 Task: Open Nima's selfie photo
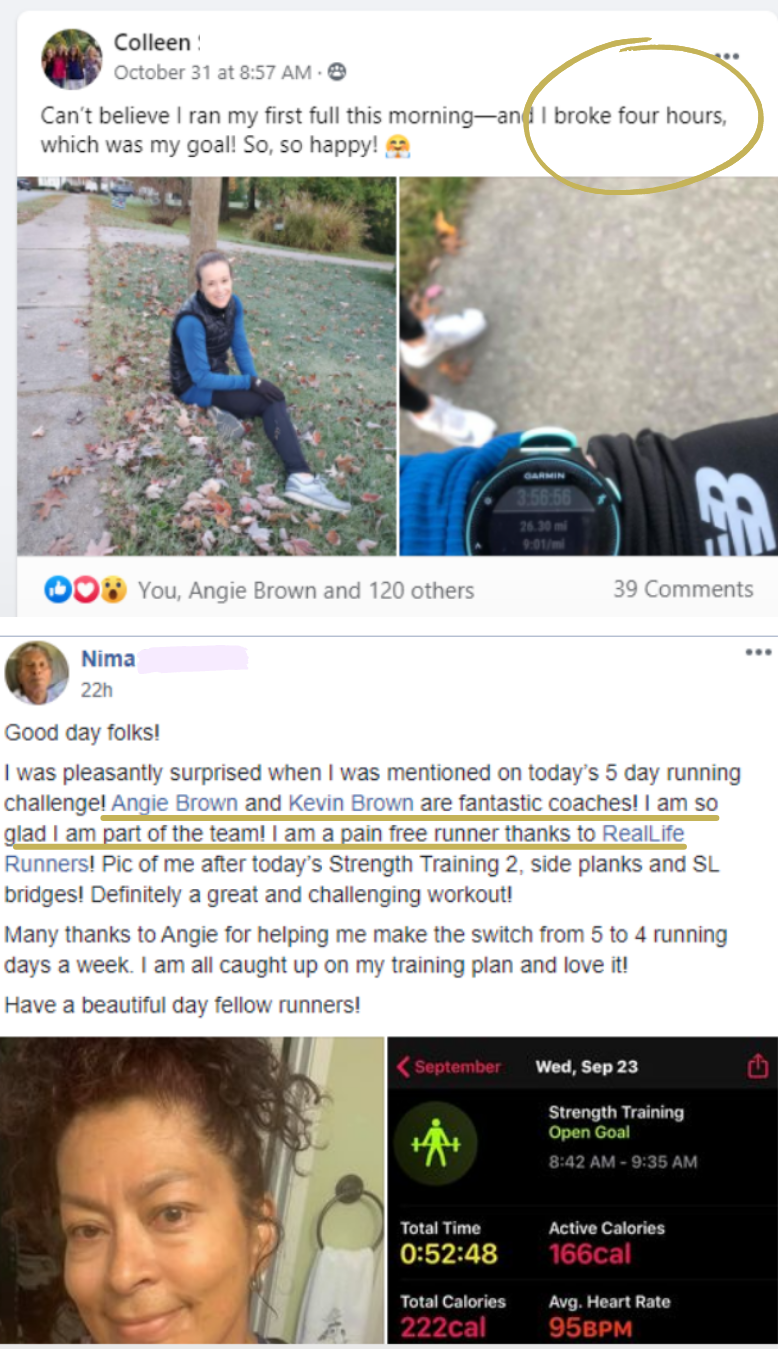[192, 1190]
